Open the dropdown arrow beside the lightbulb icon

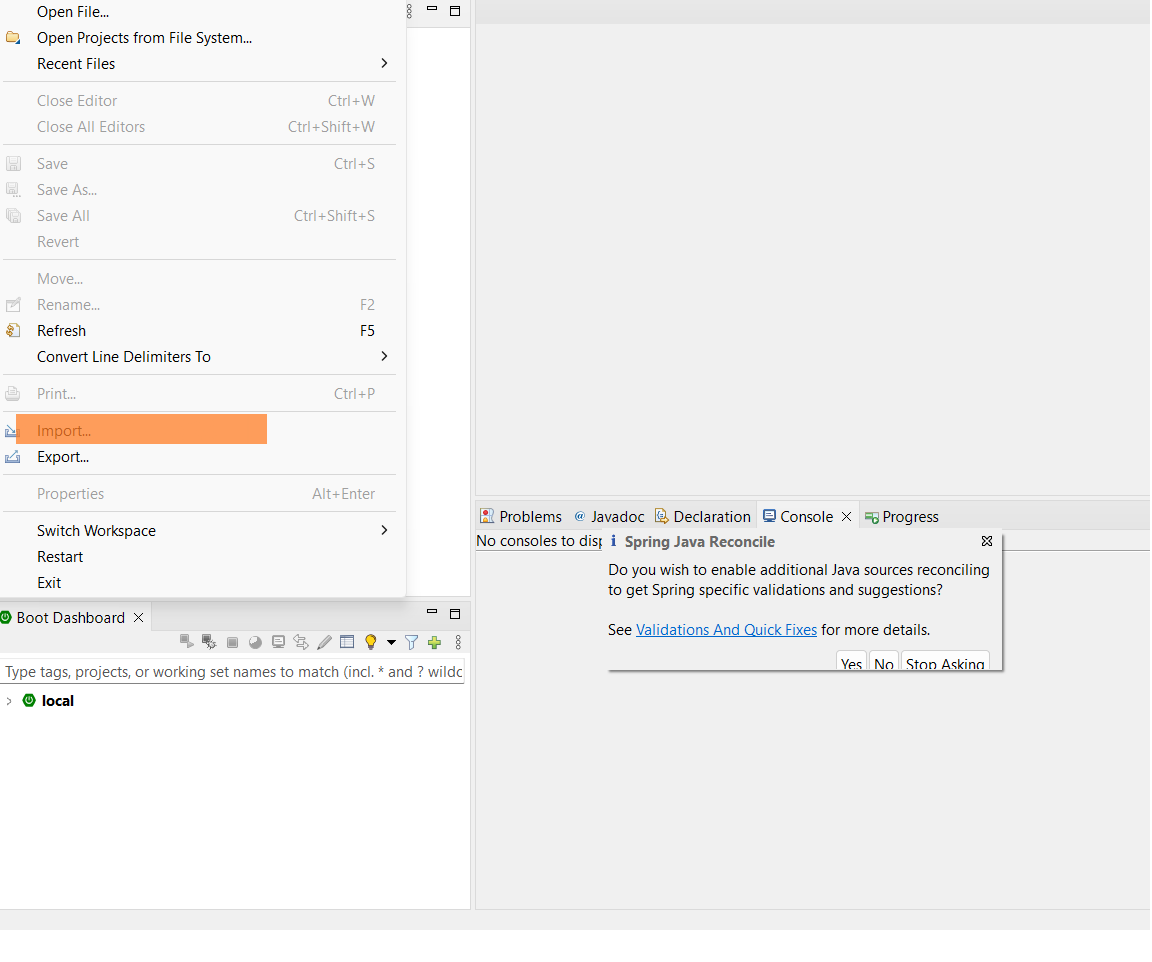click(x=391, y=642)
